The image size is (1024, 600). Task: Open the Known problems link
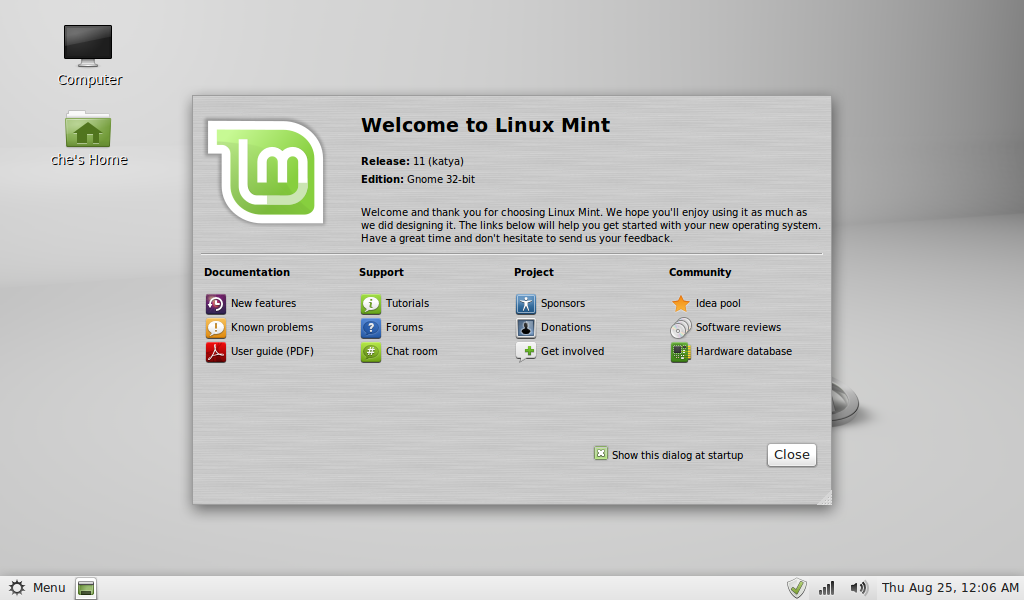pos(272,327)
